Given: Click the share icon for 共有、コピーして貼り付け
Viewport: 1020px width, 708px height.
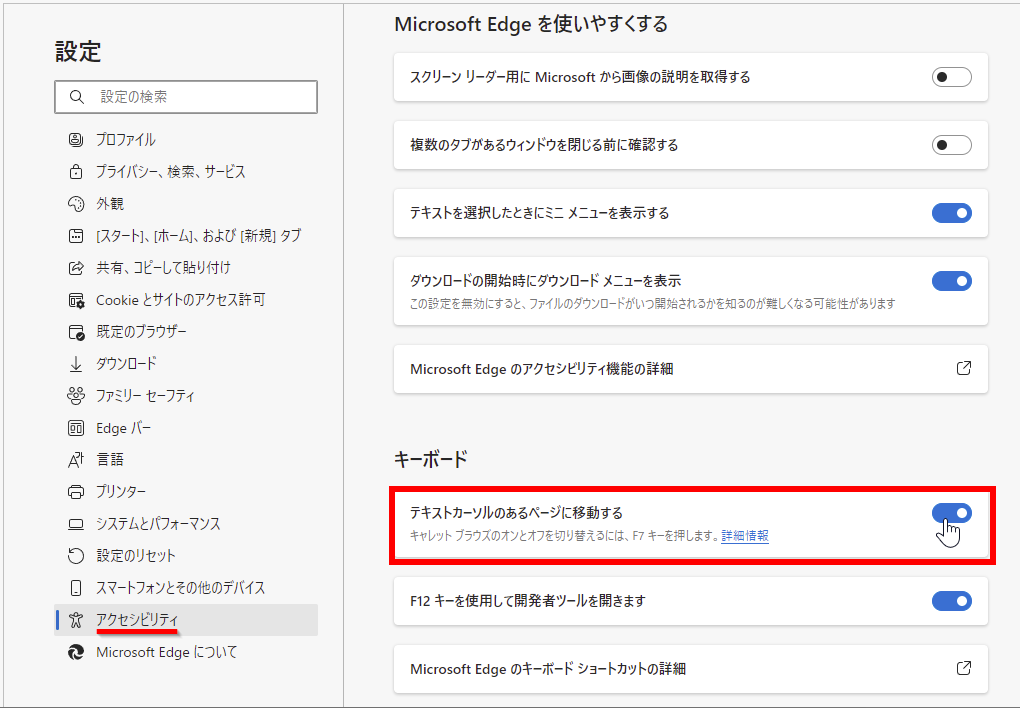Looking at the screenshot, I should point(76,267).
